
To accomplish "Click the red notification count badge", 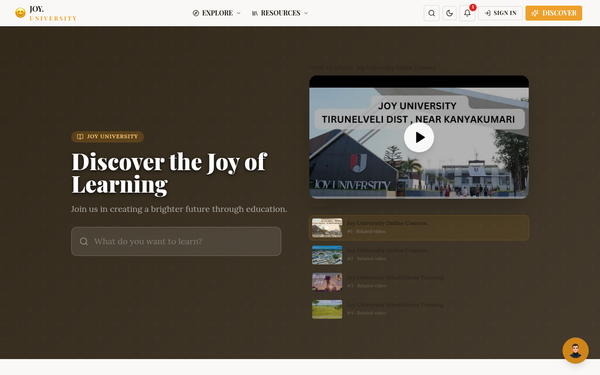I will (x=473, y=7).
